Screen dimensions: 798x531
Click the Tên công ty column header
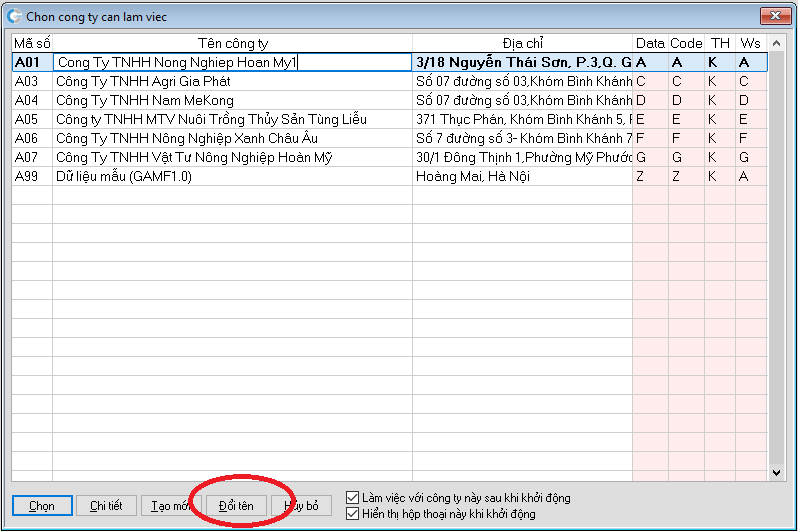pos(233,43)
